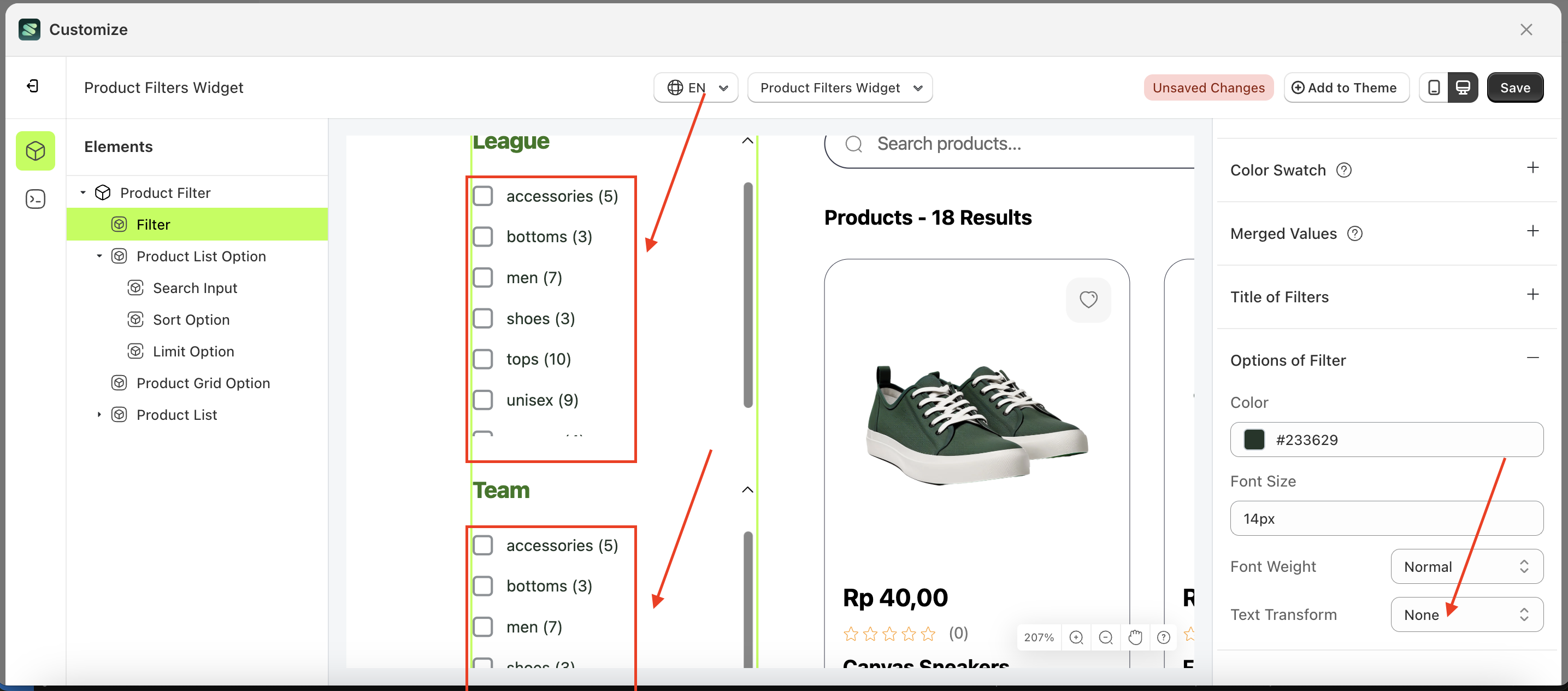This screenshot has height=691, width=1568.
Task: Check the League accessories (5) checkbox
Action: tap(483, 196)
